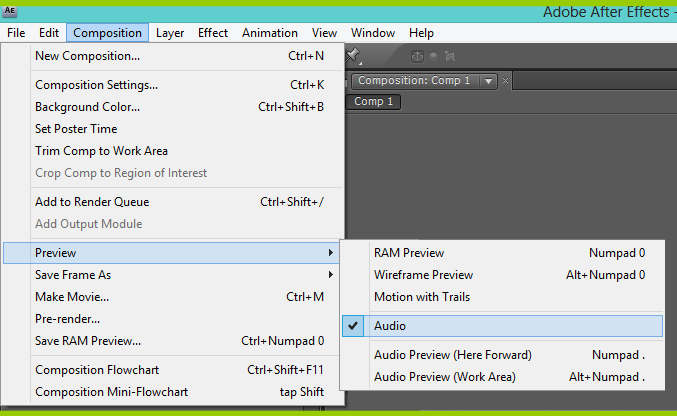
Task: Open Composition Mini-Flowchart
Action: tap(174, 392)
